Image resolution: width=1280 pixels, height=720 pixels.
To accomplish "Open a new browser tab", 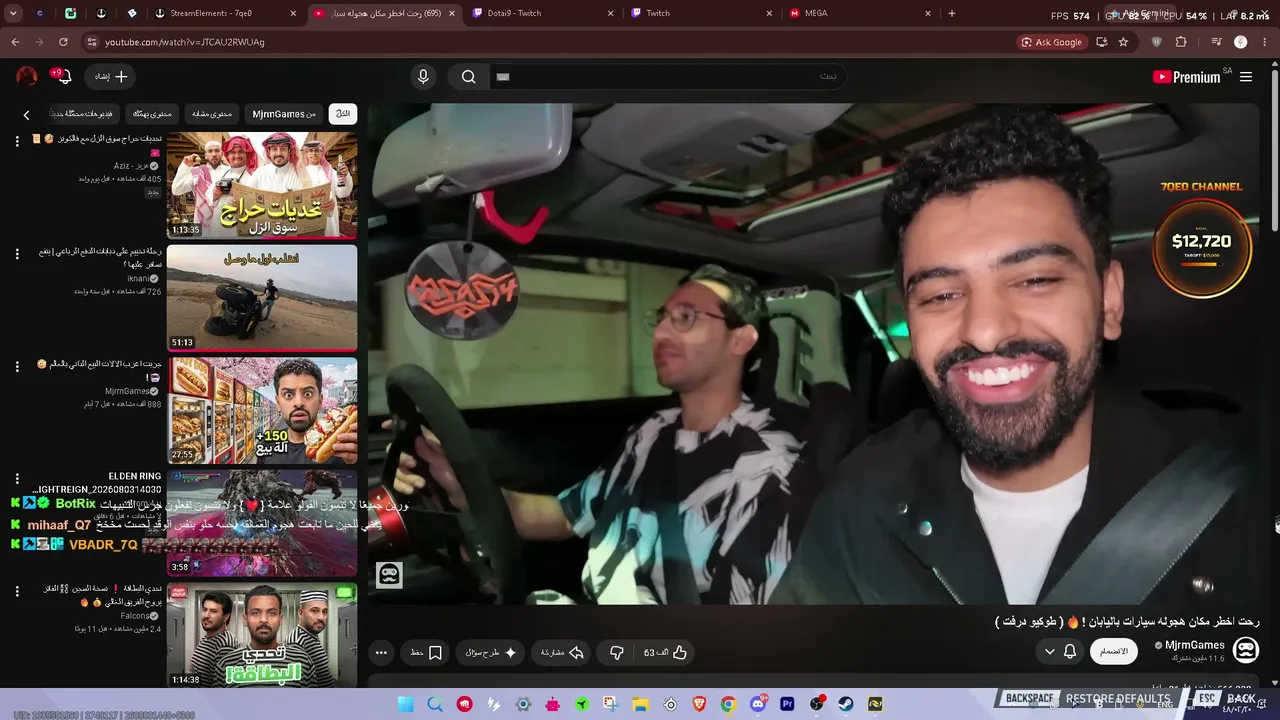I will coord(951,13).
